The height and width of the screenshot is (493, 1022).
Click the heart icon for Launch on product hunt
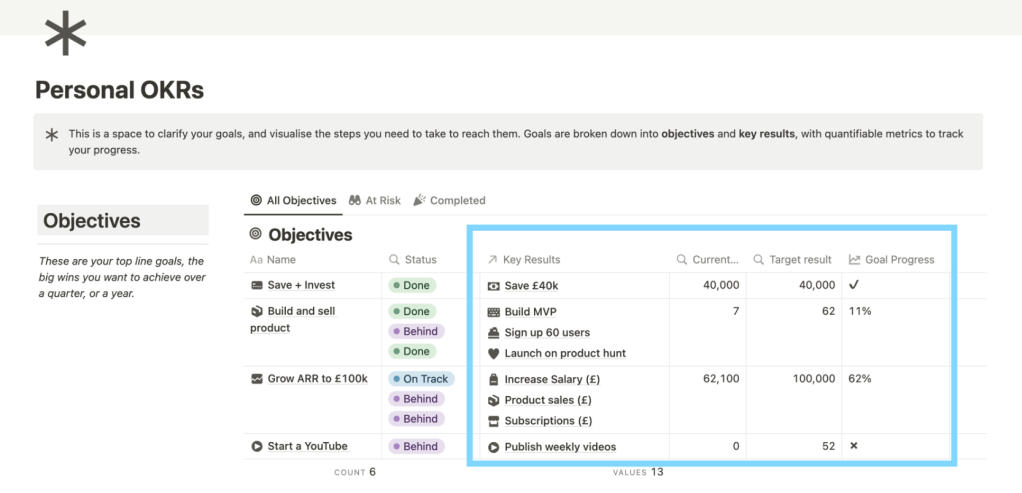click(493, 354)
